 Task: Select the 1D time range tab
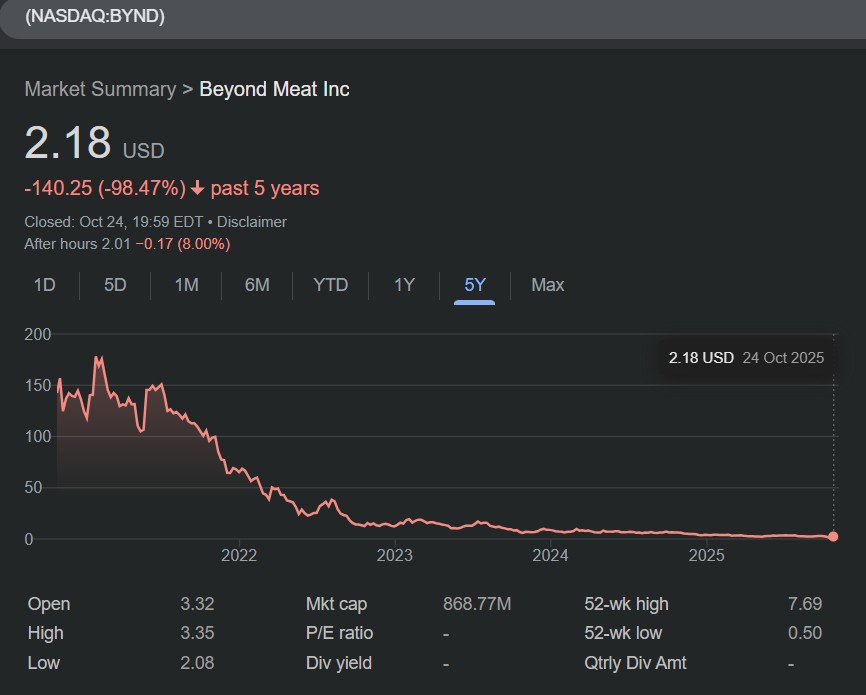point(45,285)
